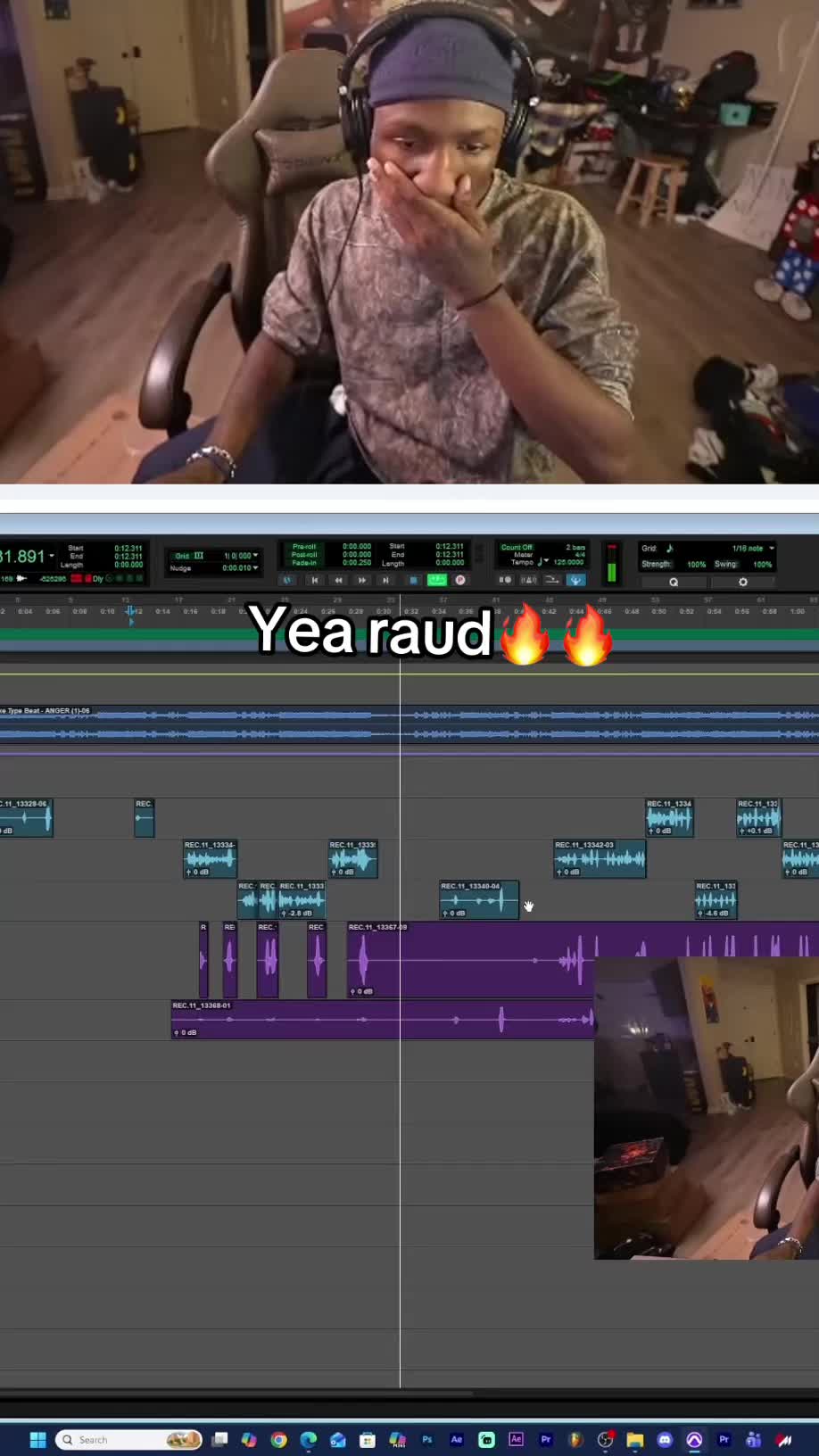Click the Windows Search box
This screenshot has width=819, height=1456.
pos(128,1440)
